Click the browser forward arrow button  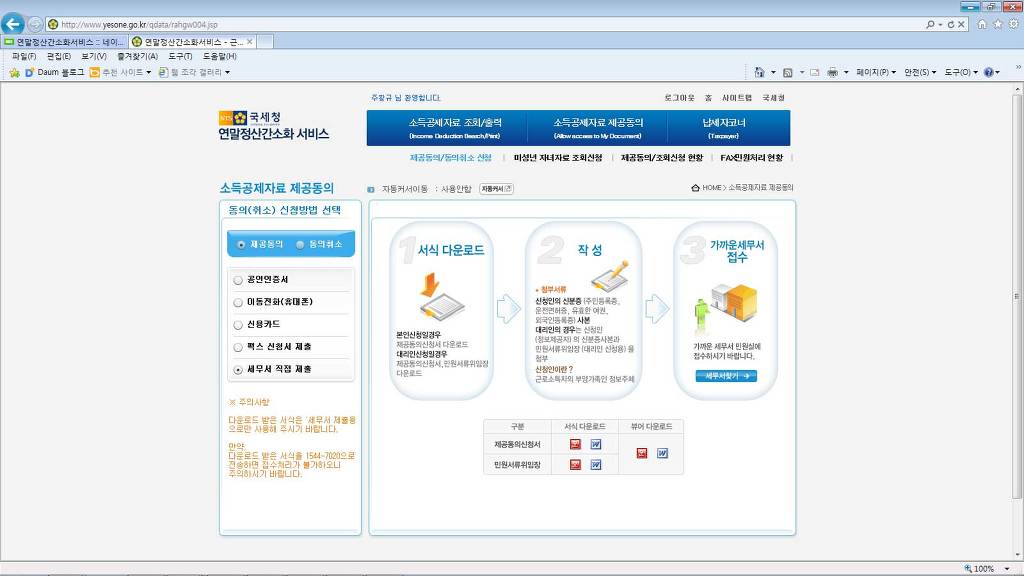point(35,25)
